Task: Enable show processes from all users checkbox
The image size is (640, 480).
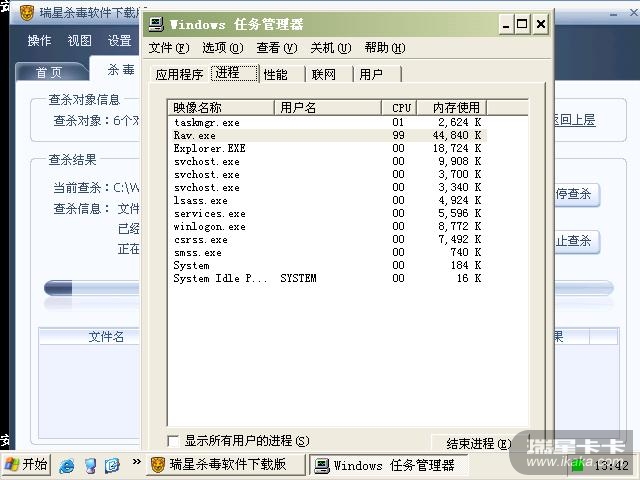Action: click(173, 441)
